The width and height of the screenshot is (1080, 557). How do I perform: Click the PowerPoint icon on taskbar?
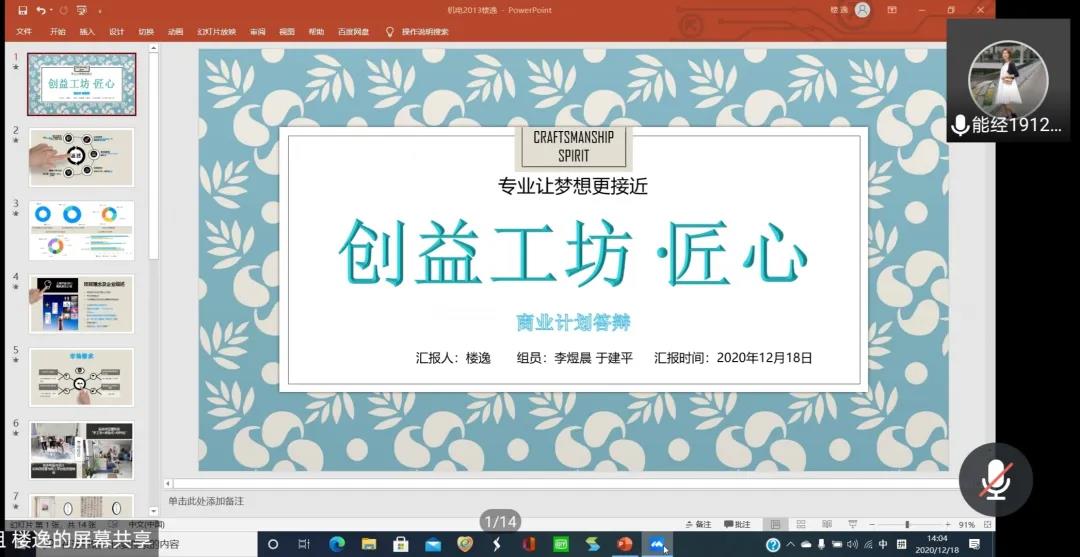click(x=625, y=544)
